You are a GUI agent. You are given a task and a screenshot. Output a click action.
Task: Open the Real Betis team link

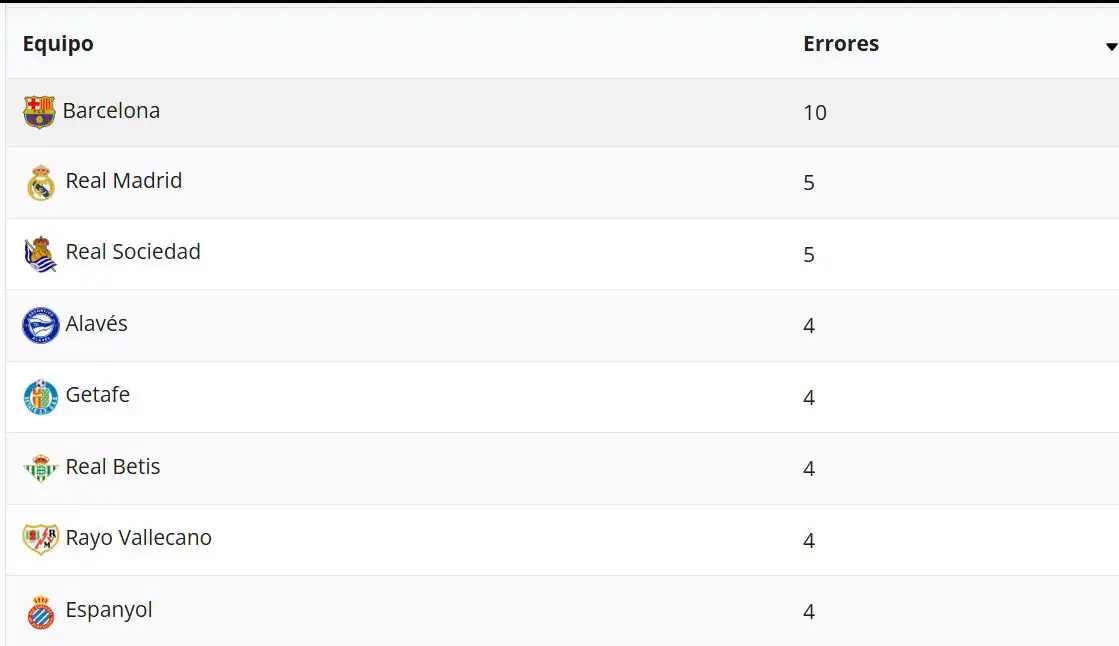click(x=113, y=467)
